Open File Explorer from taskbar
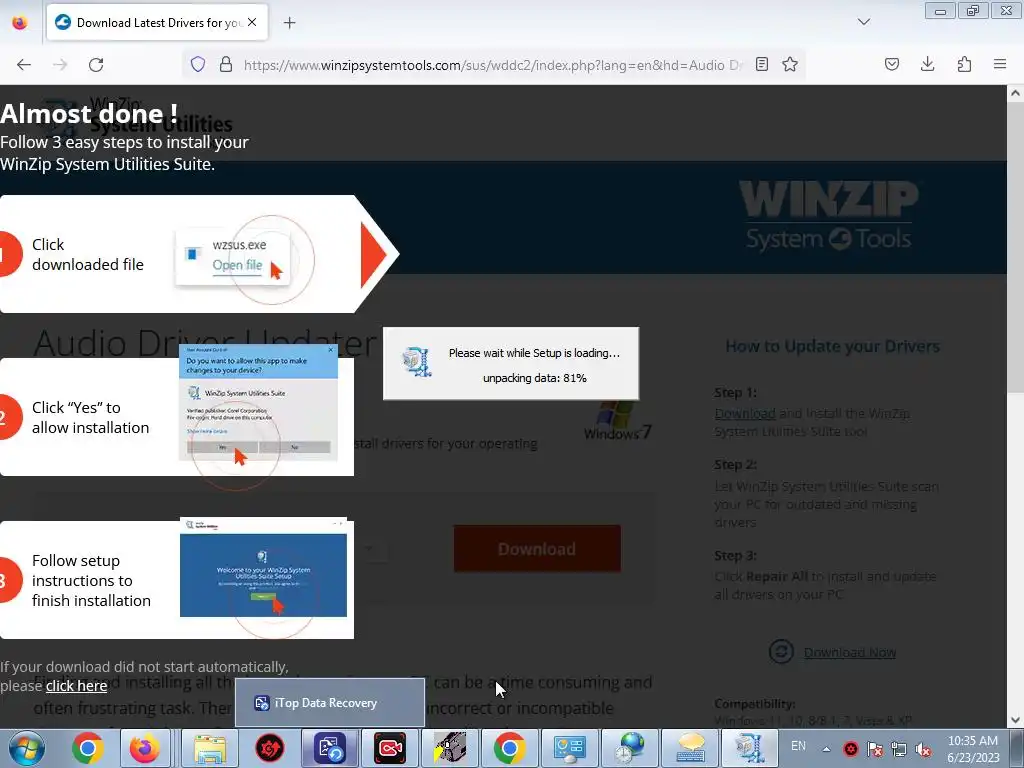Screen dimensions: 1024x768 [210, 748]
